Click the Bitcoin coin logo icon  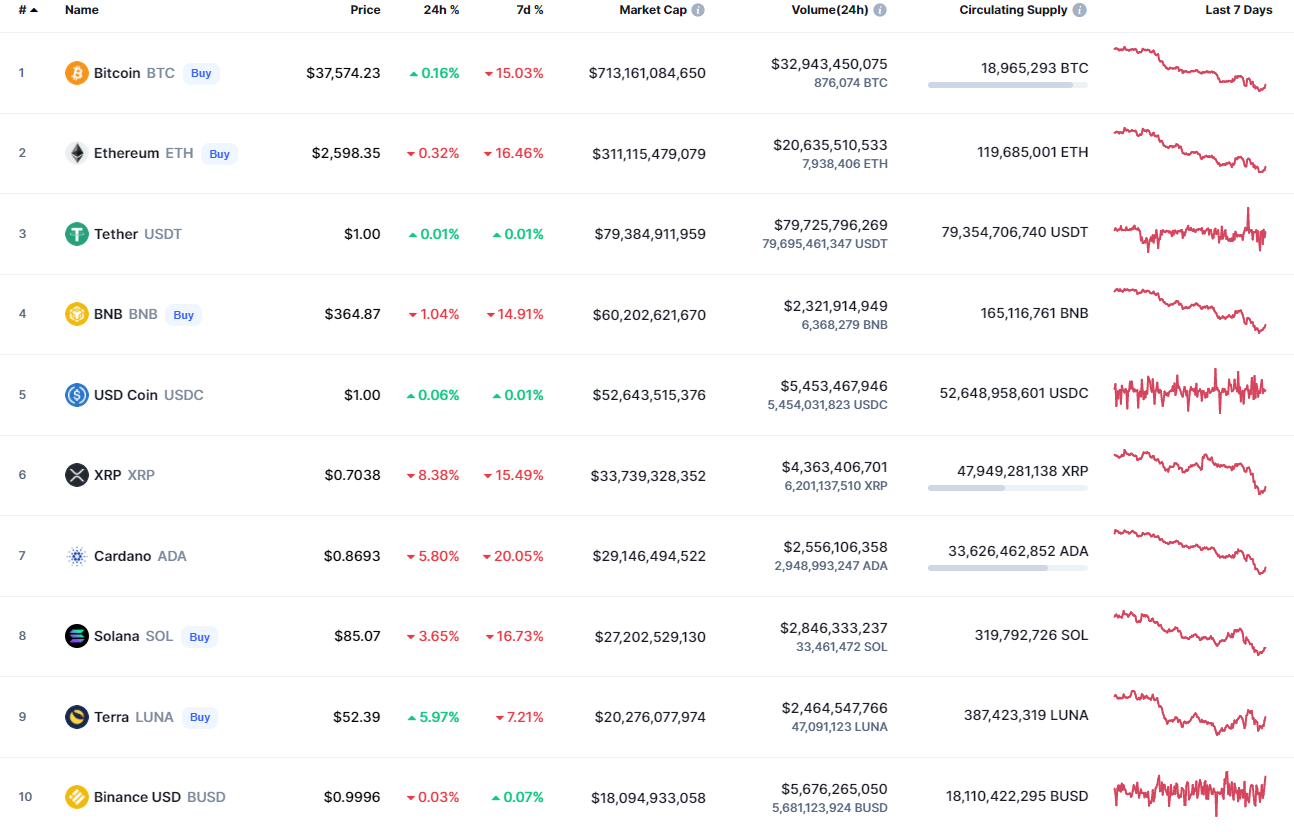[77, 73]
